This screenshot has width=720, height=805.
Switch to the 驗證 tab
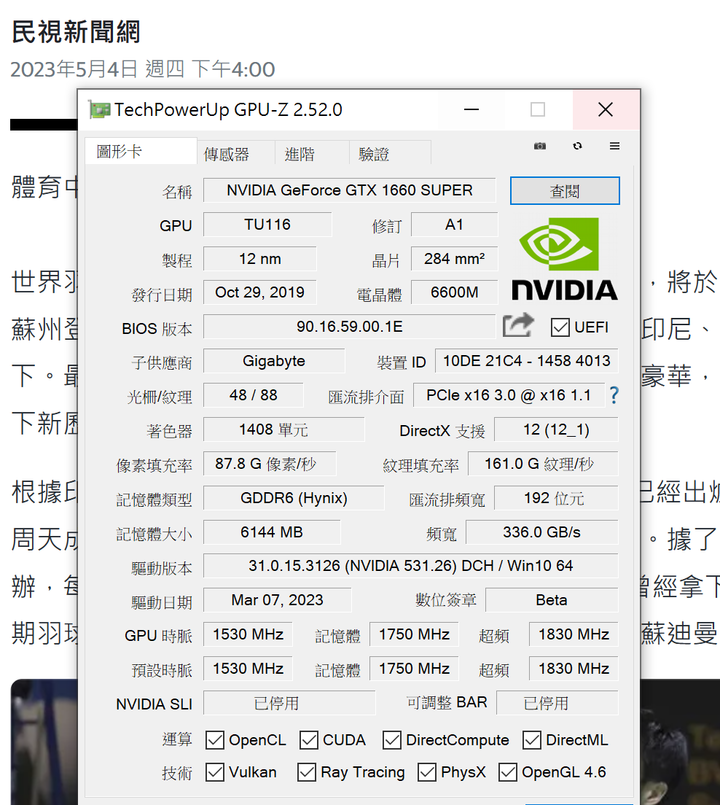click(x=390, y=154)
